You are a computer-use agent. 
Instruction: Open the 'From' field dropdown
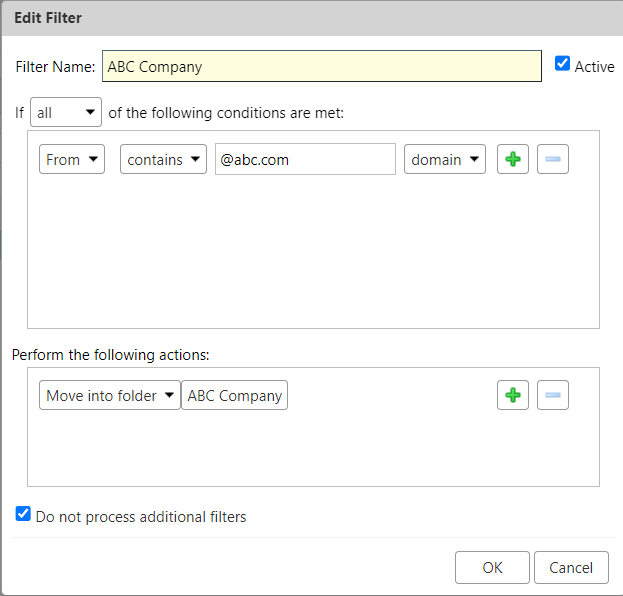click(72, 159)
